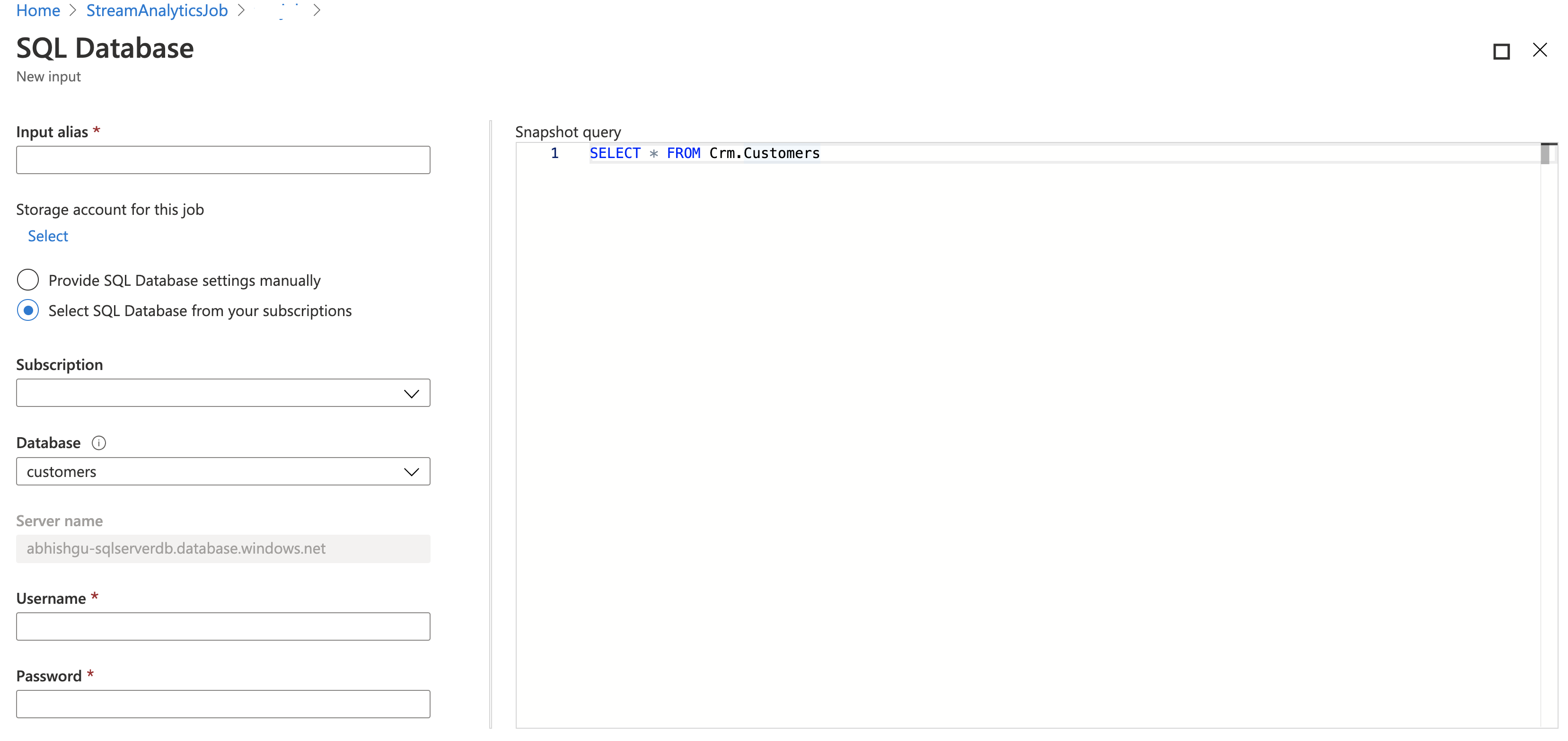Select Provide SQL Database settings manually
The height and width of the screenshot is (741, 1568).
click(28, 280)
